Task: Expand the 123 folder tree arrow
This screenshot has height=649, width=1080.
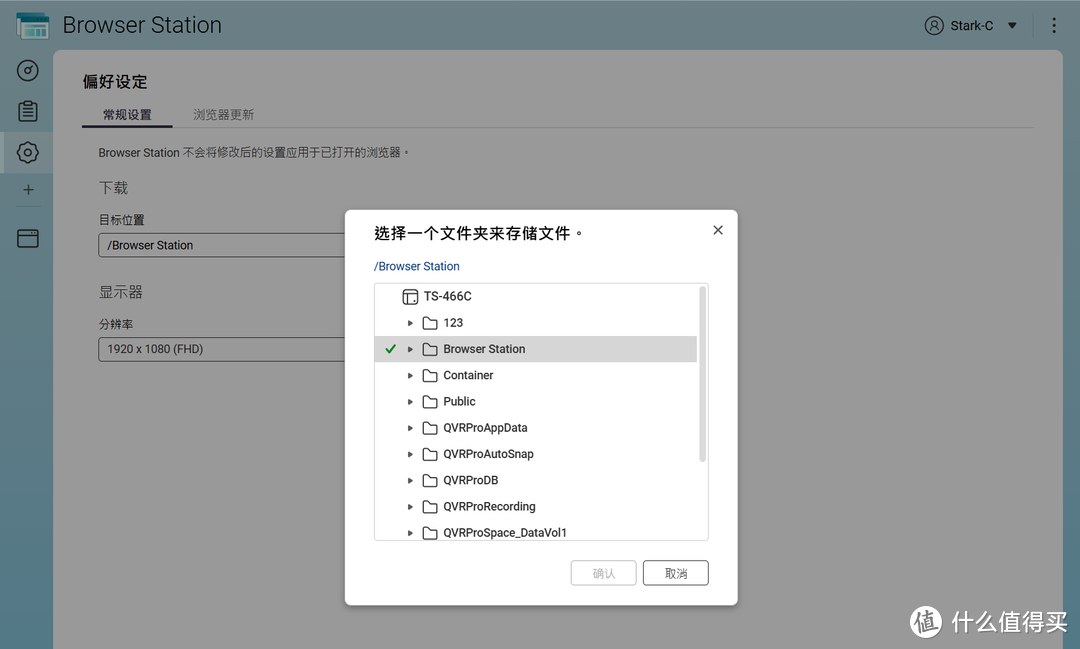Action: 410,323
